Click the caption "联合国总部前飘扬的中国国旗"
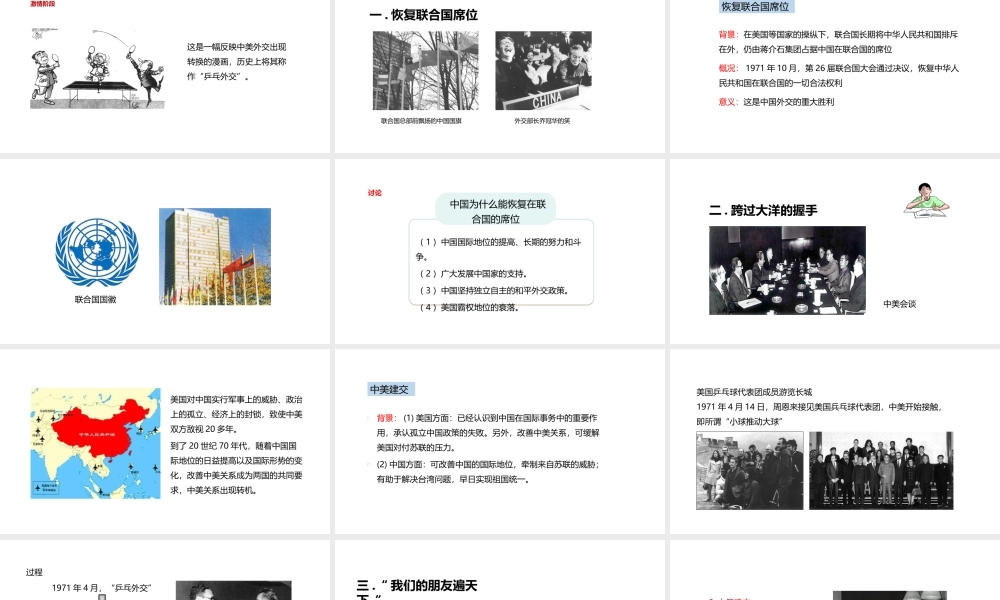Screen dimensions: 1000x600 click(x=421, y=121)
